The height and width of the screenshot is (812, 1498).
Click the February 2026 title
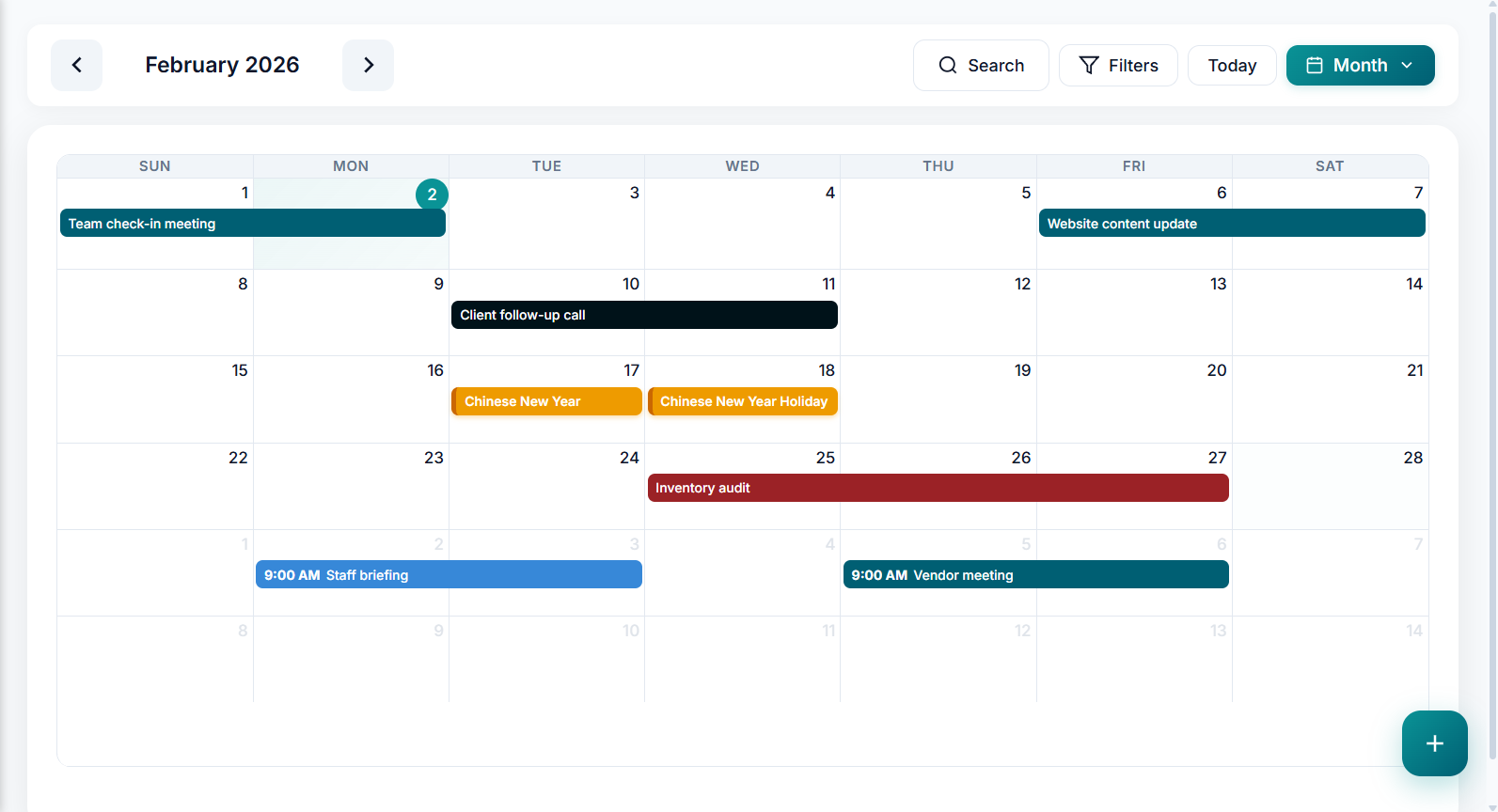pos(222,65)
